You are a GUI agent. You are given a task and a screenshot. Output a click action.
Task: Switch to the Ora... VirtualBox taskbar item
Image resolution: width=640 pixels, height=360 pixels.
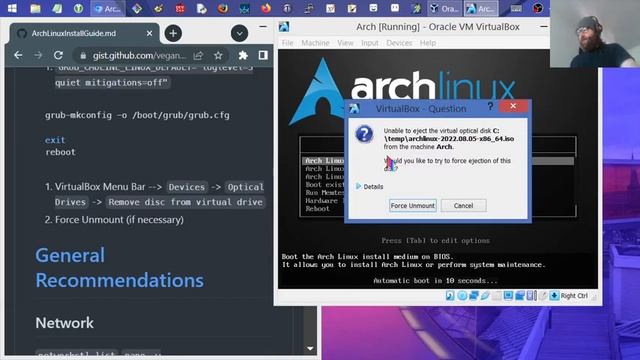pyautogui.click(x=444, y=8)
